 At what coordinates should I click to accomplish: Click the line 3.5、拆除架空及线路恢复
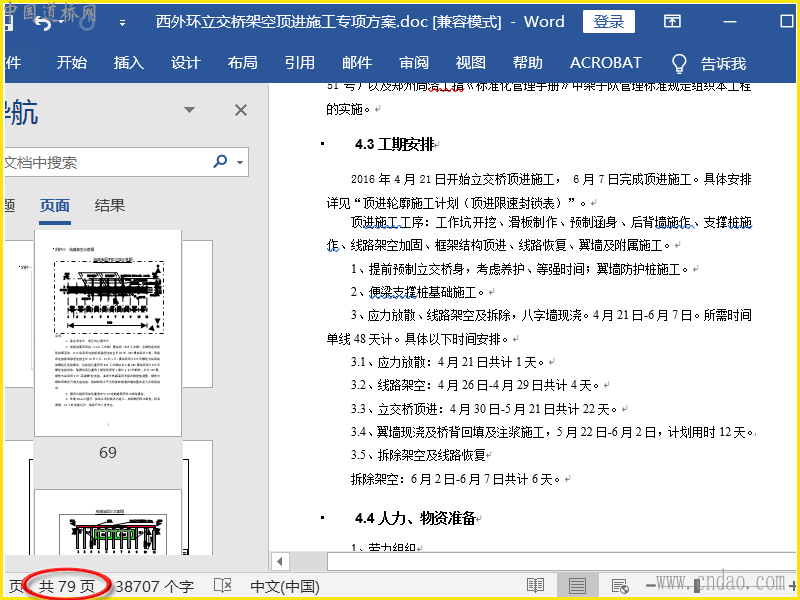pos(418,455)
